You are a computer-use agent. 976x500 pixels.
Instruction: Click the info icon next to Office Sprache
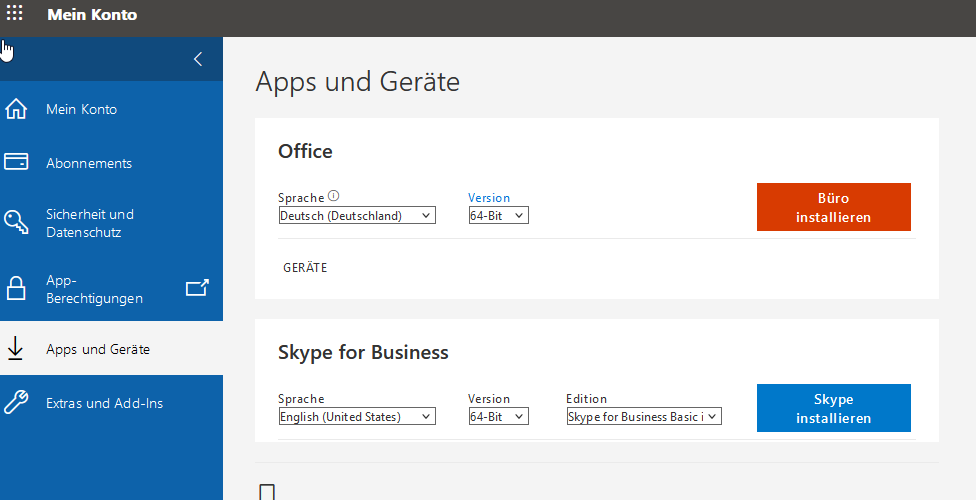[x=334, y=196]
